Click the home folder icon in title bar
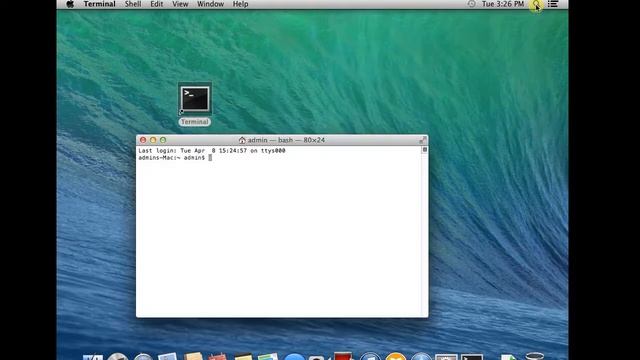 tap(242, 140)
